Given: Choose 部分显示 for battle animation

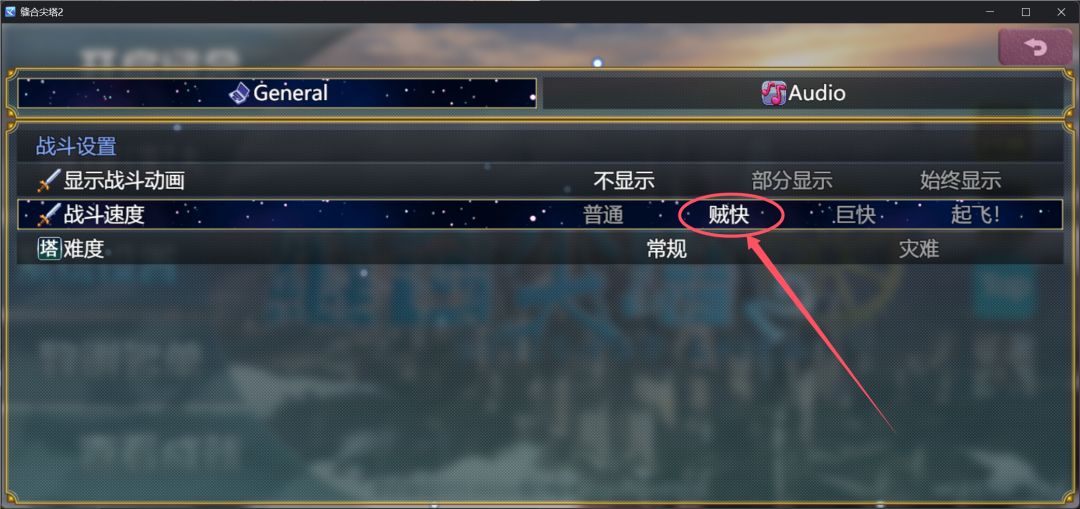Looking at the screenshot, I should (x=792, y=181).
